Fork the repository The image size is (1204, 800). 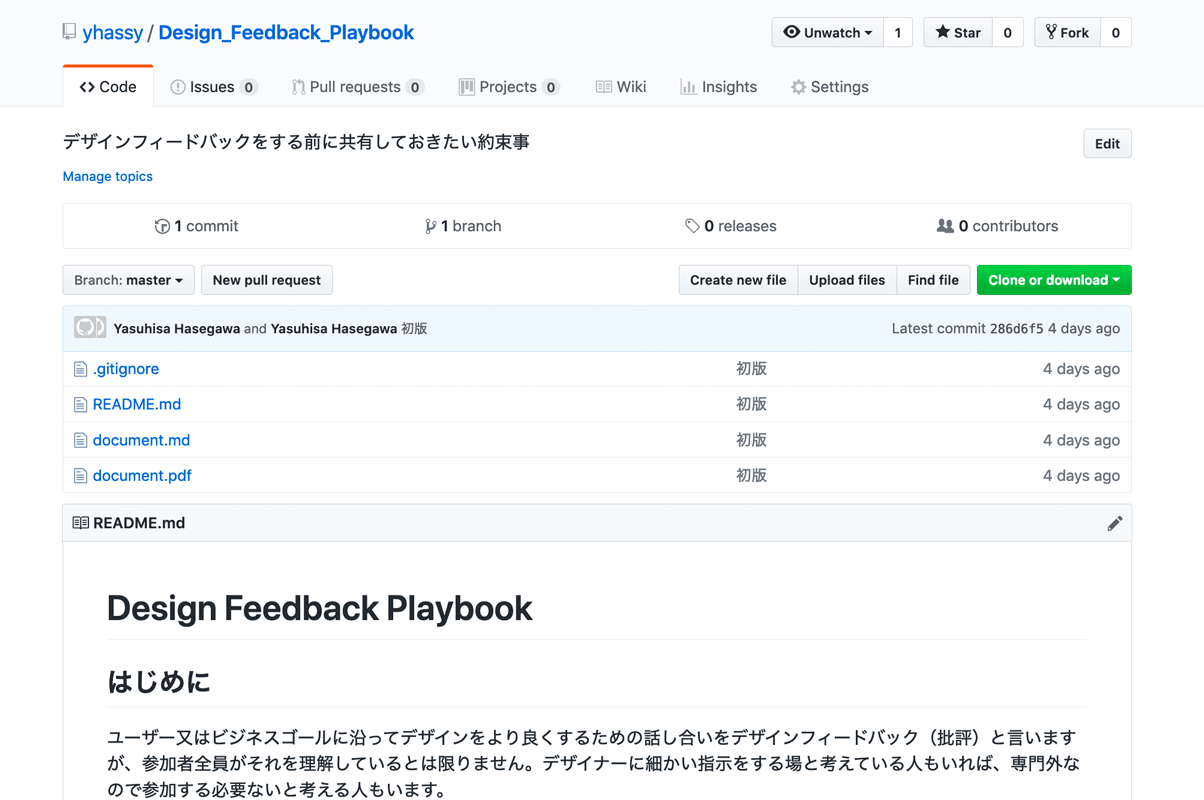[x=1067, y=32]
